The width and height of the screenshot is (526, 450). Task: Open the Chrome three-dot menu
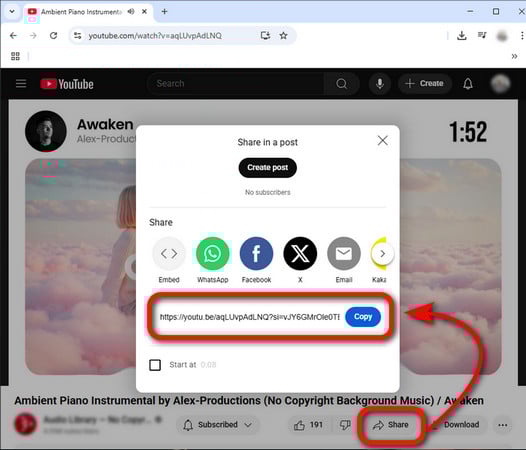(x=522, y=36)
